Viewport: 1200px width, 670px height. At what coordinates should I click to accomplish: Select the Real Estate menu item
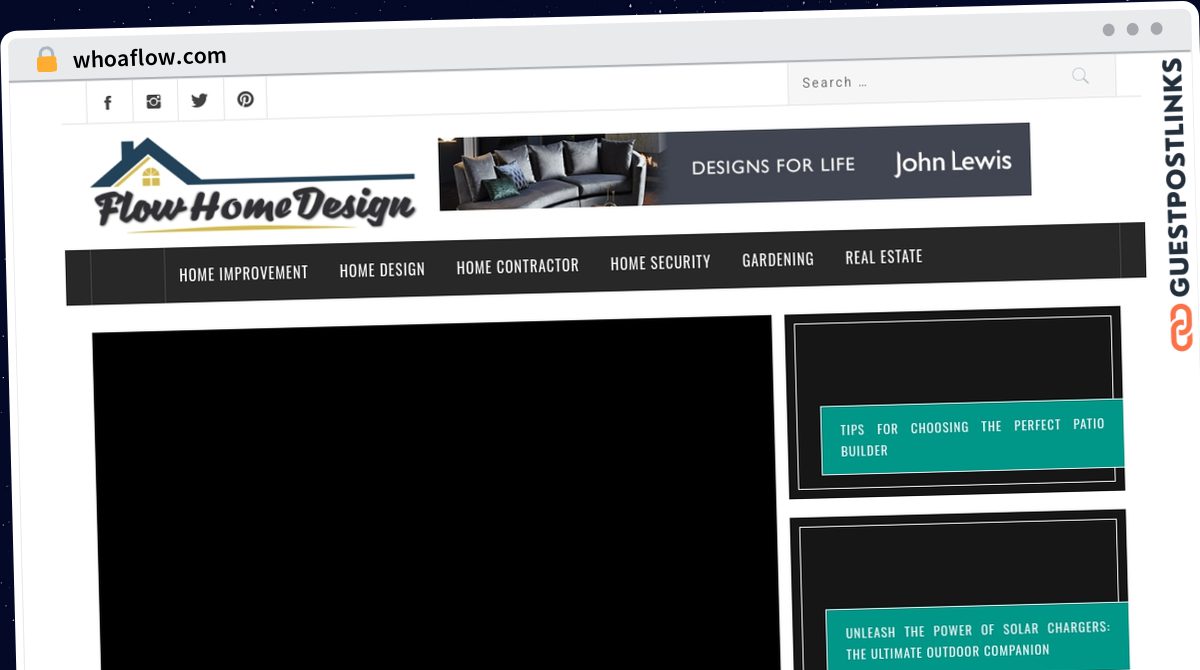tap(884, 257)
